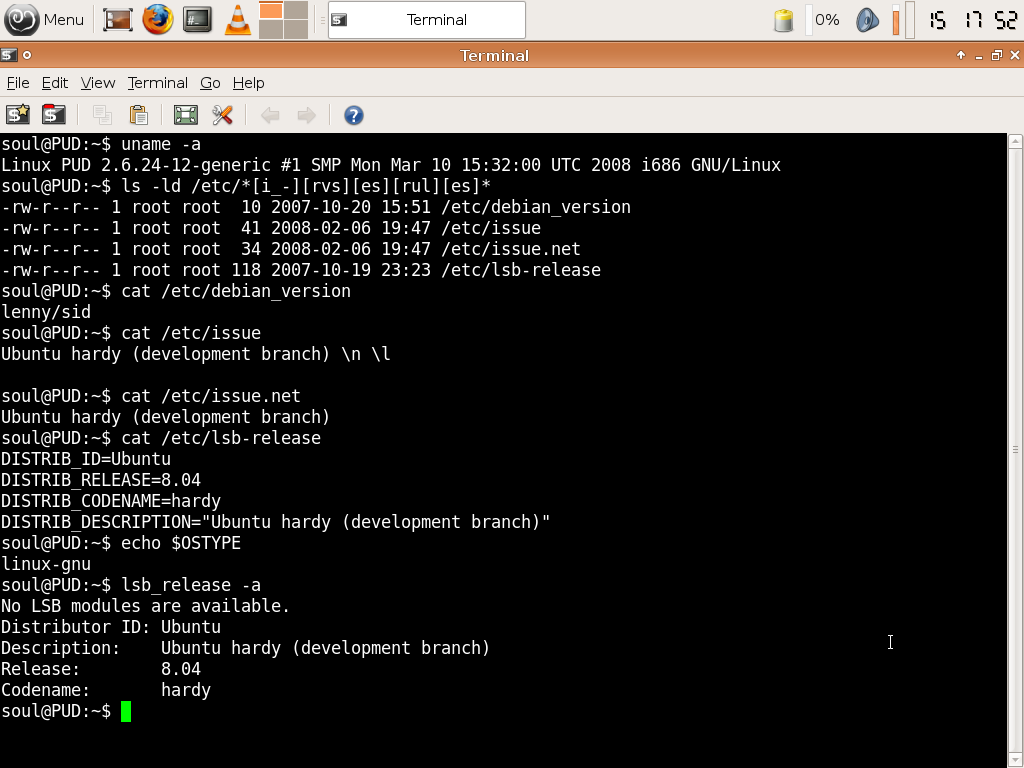Screen dimensions: 1024x768
Task: Select Terminal taskbar window button
Action: pos(426,20)
